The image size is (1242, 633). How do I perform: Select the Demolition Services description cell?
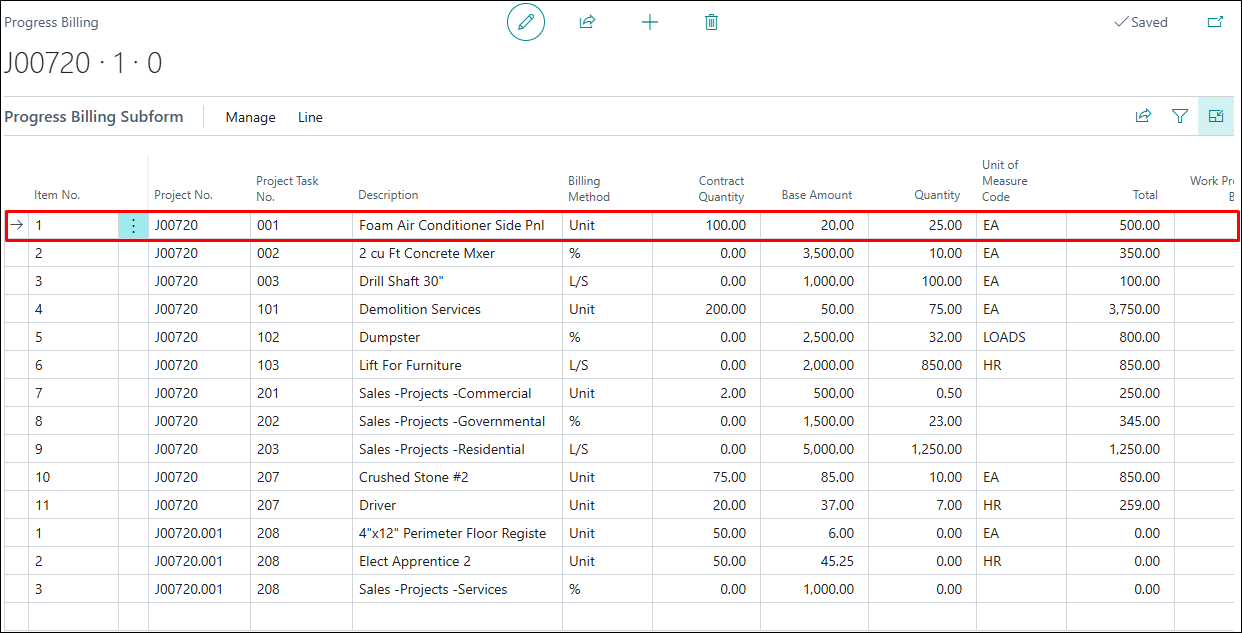point(420,310)
